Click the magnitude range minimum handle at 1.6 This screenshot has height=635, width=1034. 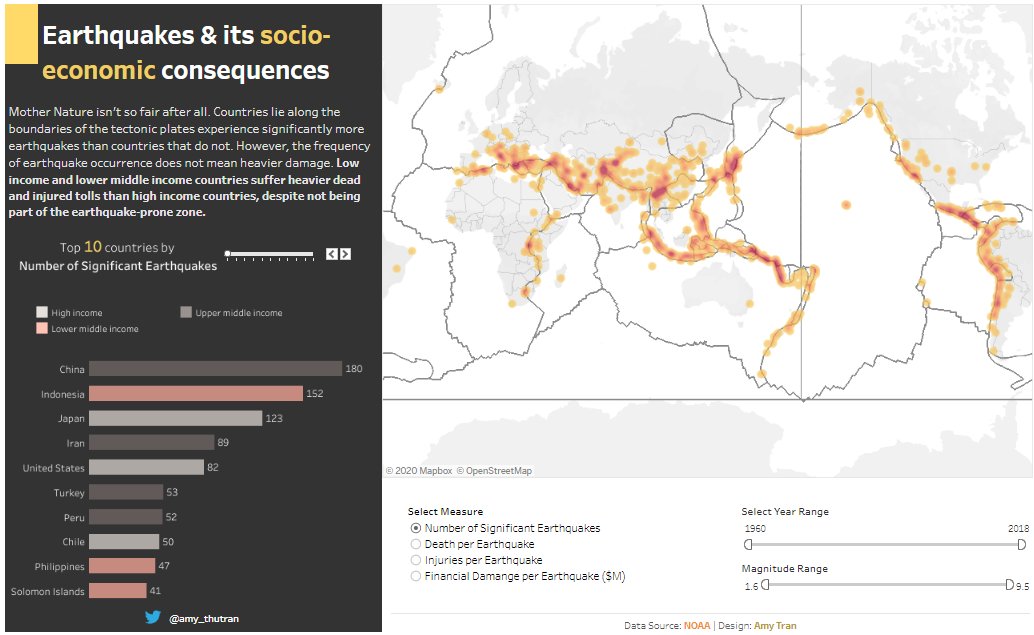[765, 585]
